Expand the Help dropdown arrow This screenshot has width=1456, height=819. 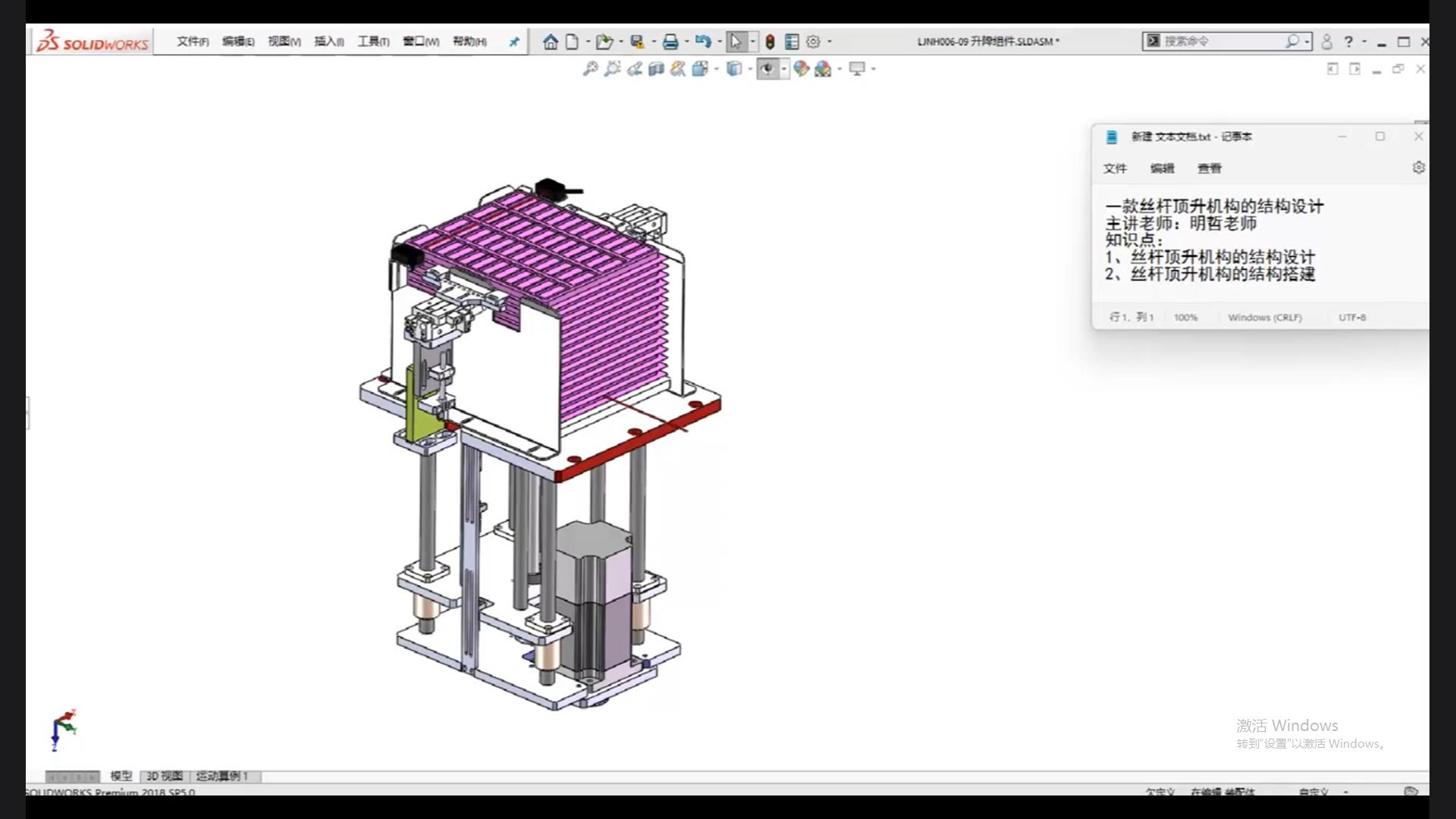click(x=1364, y=42)
